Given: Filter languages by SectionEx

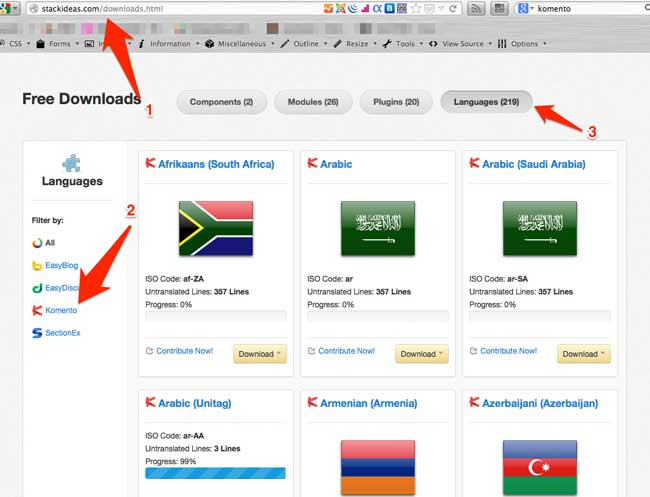Looking at the screenshot, I should click(x=56, y=332).
